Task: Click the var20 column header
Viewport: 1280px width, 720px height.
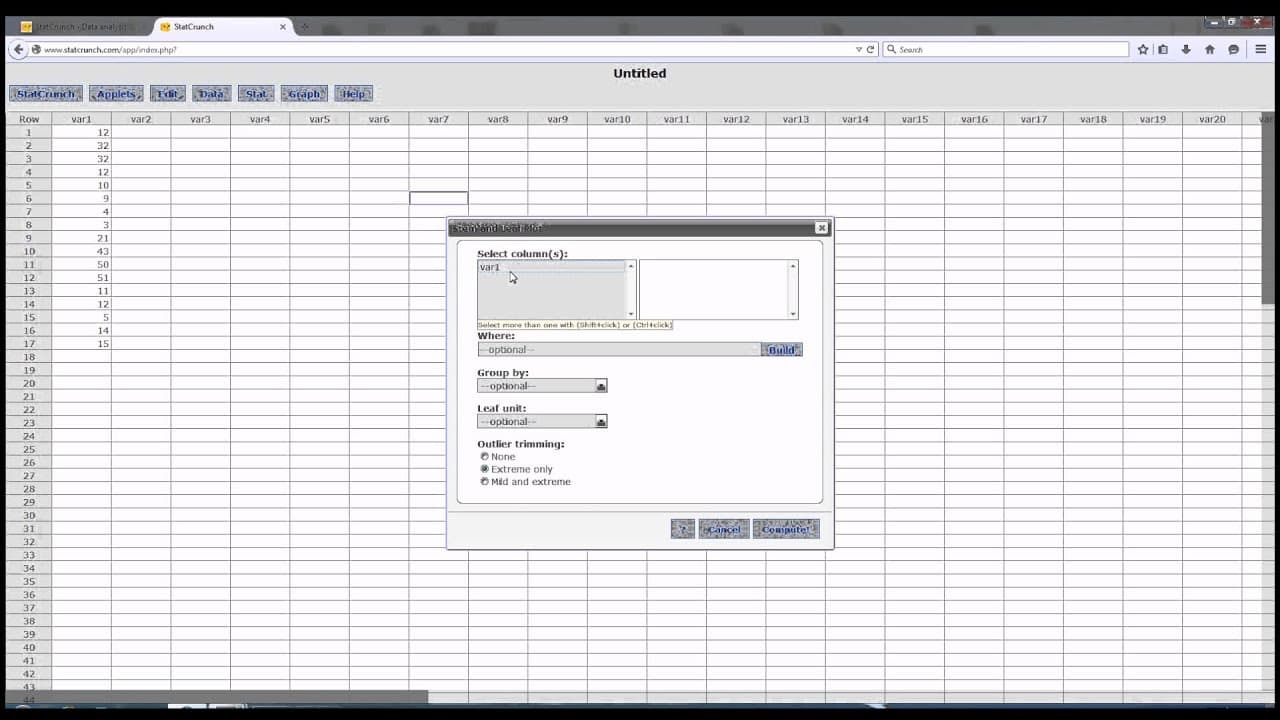Action: pyautogui.click(x=1212, y=119)
